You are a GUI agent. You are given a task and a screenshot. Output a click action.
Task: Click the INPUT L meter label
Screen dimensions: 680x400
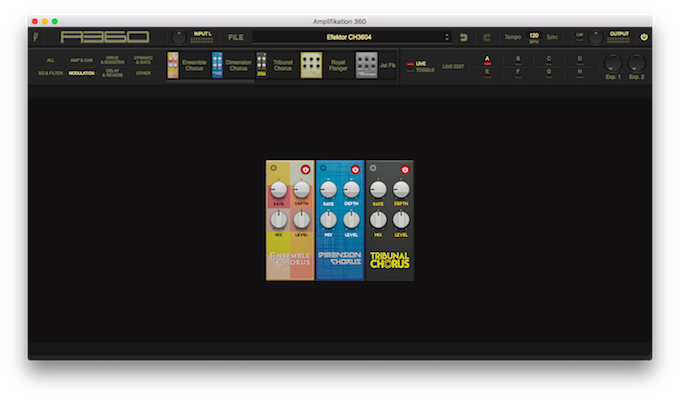[202, 34]
